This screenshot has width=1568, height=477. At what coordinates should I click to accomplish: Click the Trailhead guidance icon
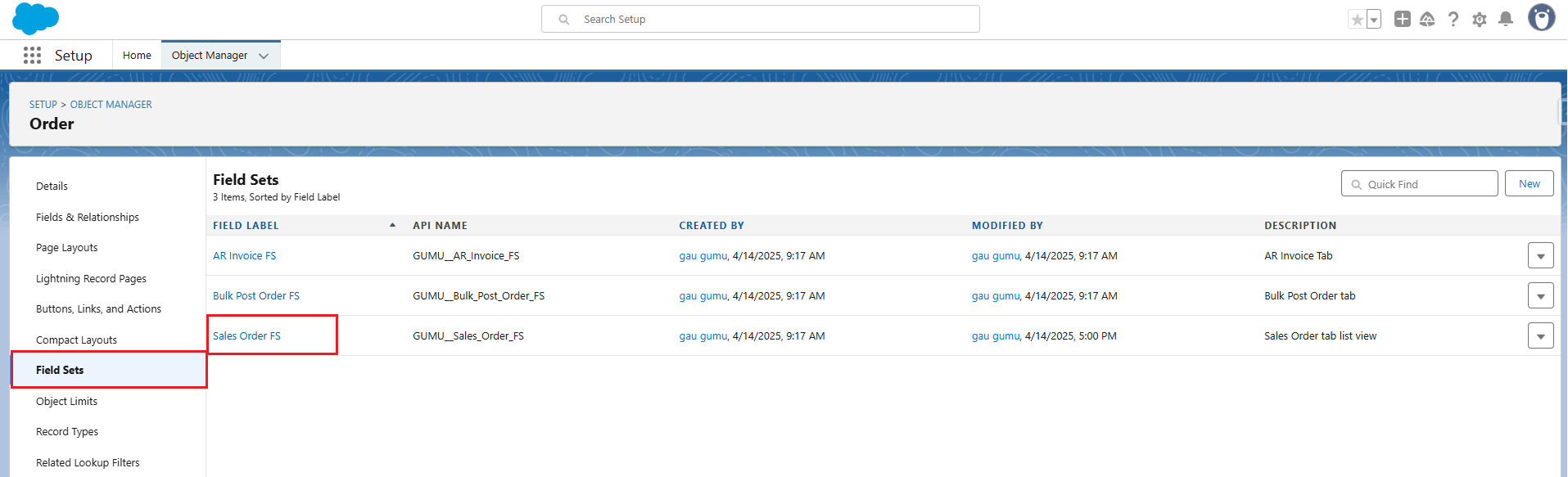tap(1427, 19)
